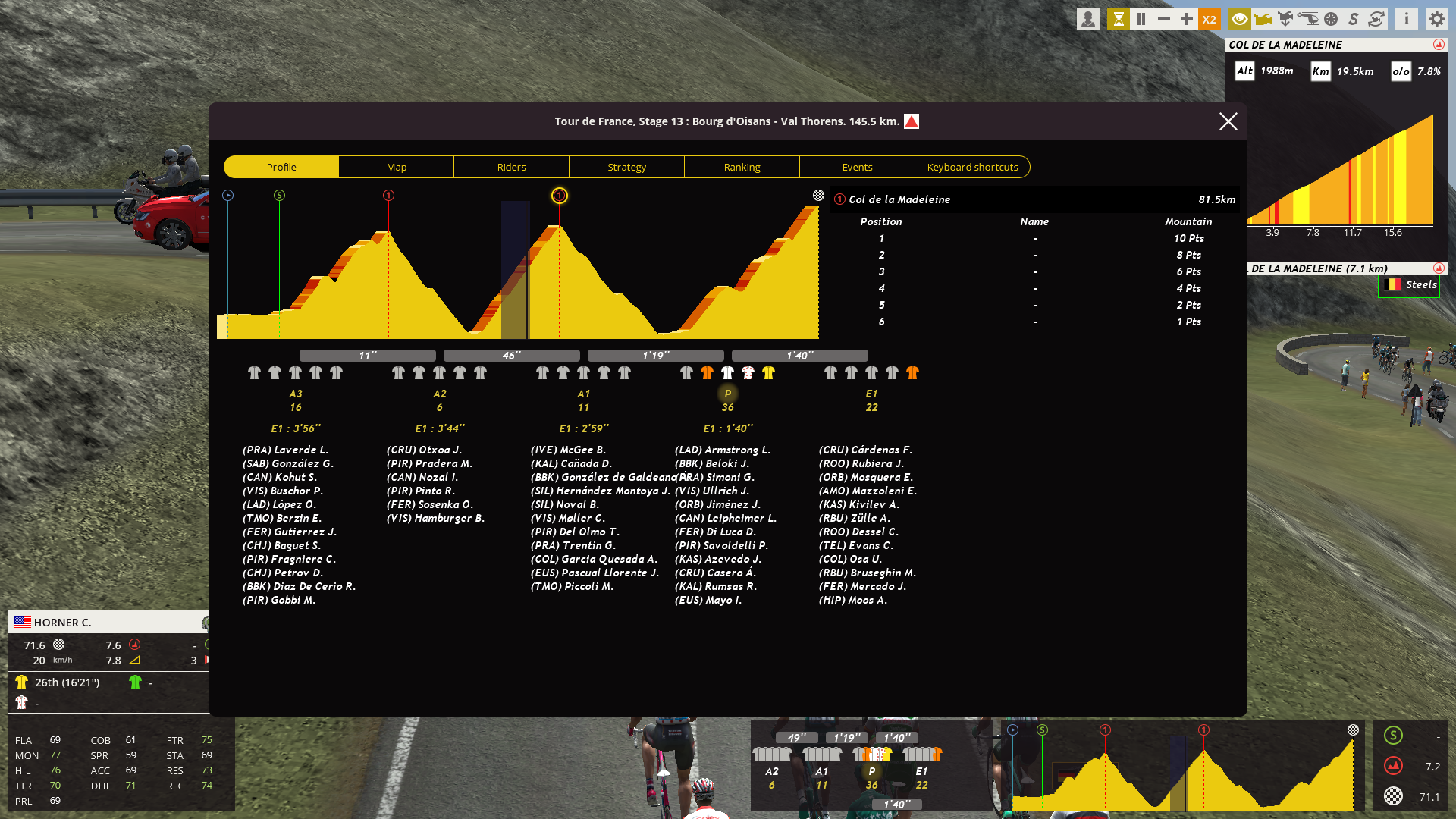This screenshot has height=819, width=1456.
Task: Select breakaway group E1 in the dialog
Action: click(872, 400)
